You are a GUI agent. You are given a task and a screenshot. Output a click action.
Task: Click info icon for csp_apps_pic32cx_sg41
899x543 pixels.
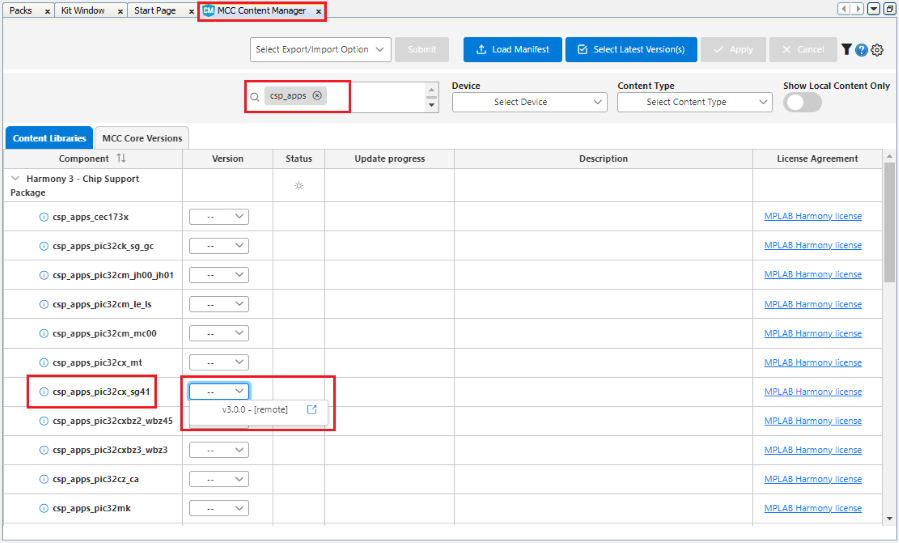point(44,392)
